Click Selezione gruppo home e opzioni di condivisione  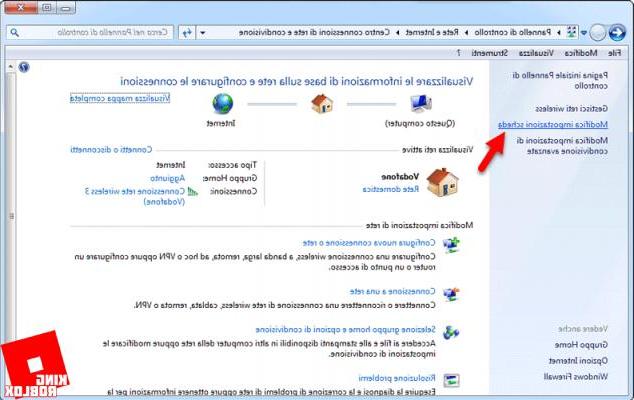(x=345, y=330)
